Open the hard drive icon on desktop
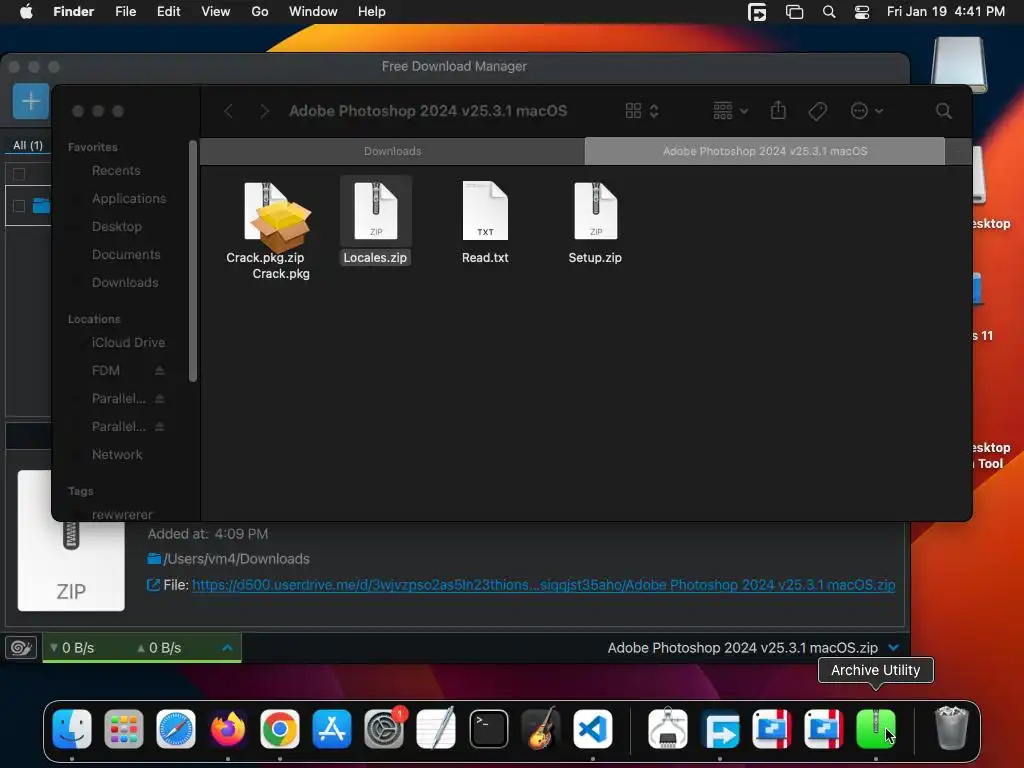The image size is (1024, 768). point(959,65)
